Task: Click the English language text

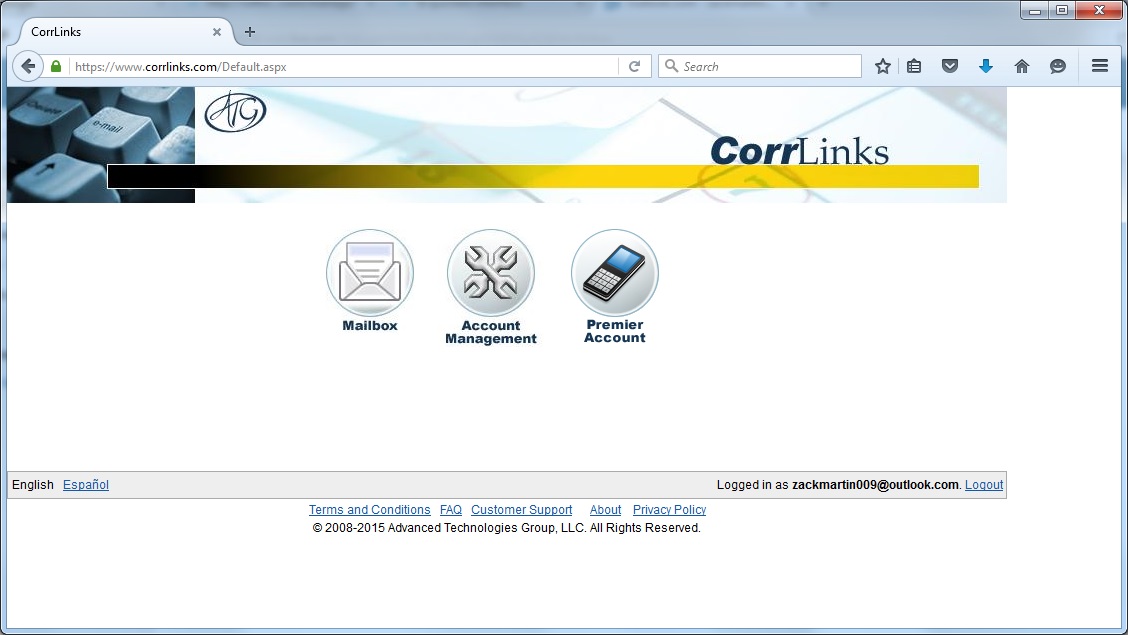Action: click(x=32, y=485)
